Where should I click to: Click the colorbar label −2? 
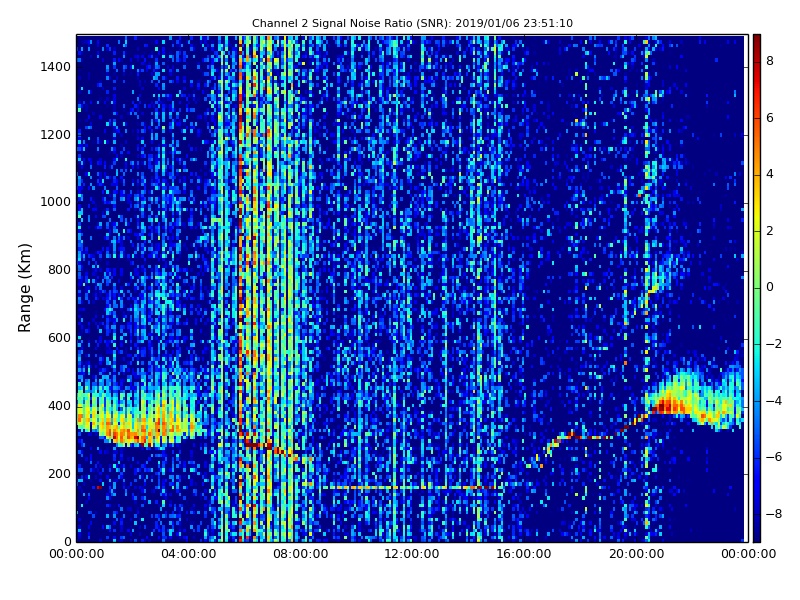(774, 344)
